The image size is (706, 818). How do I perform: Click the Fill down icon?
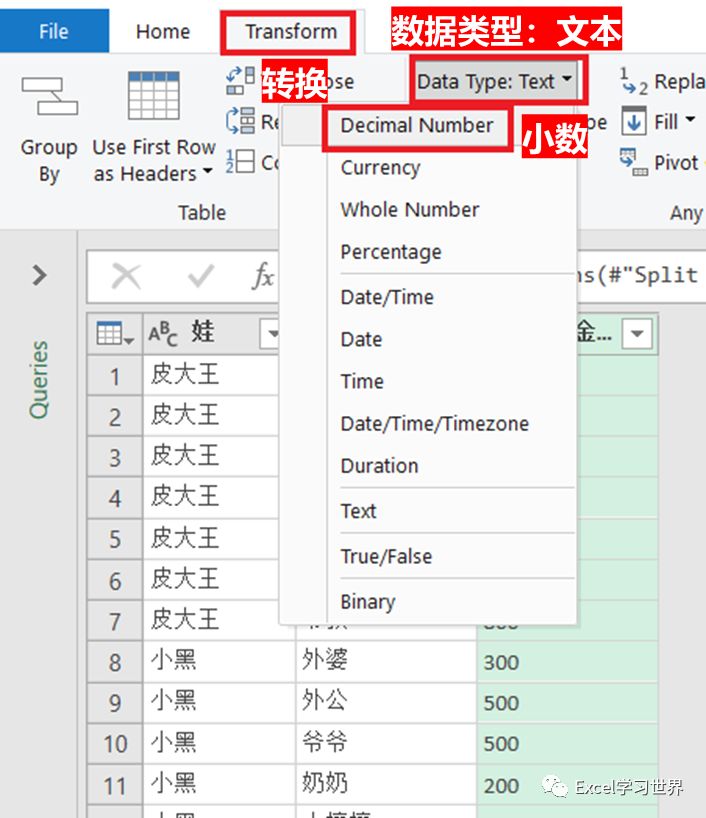point(634,121)
